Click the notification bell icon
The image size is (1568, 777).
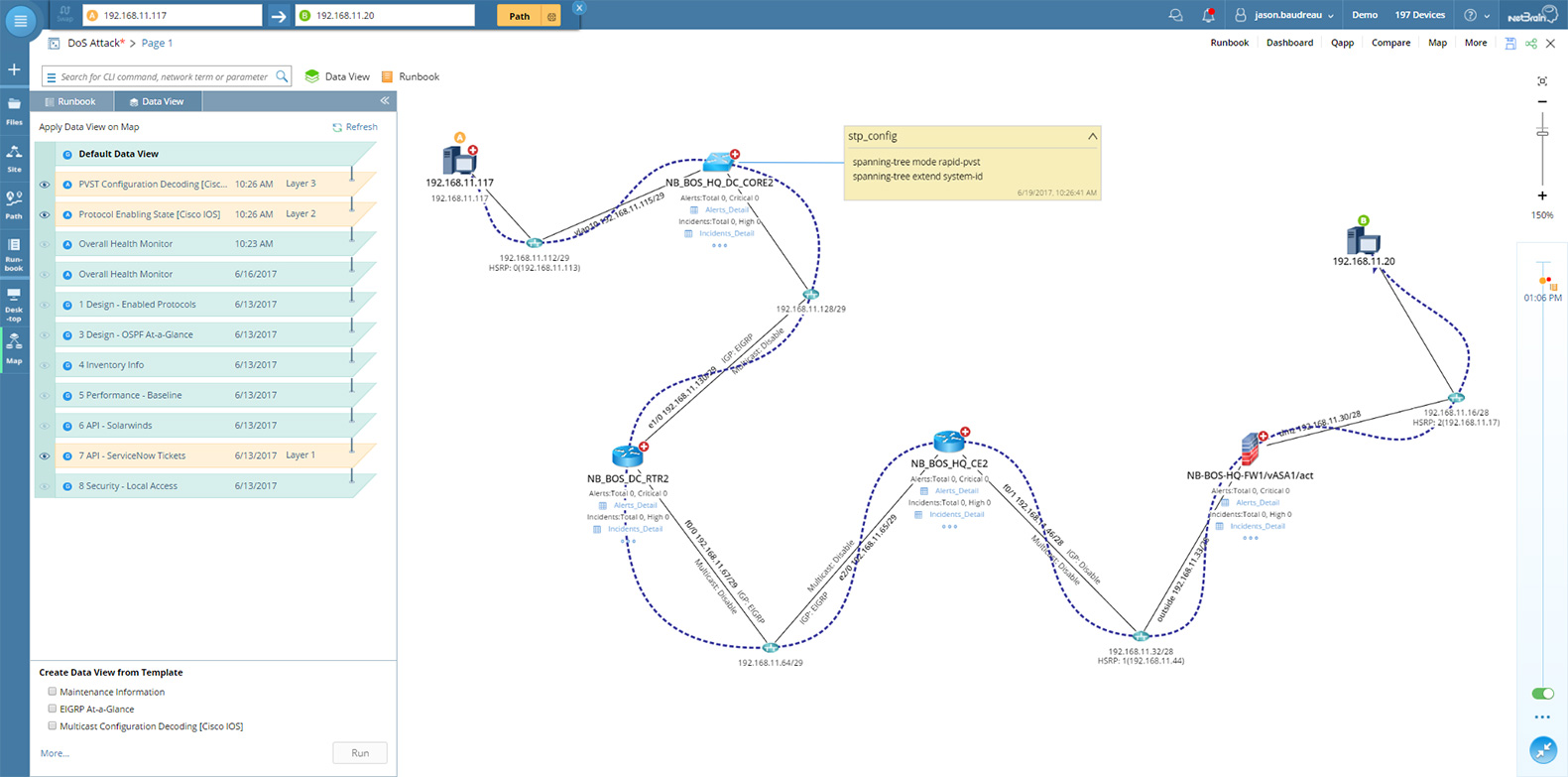(x=1208, y=15)
